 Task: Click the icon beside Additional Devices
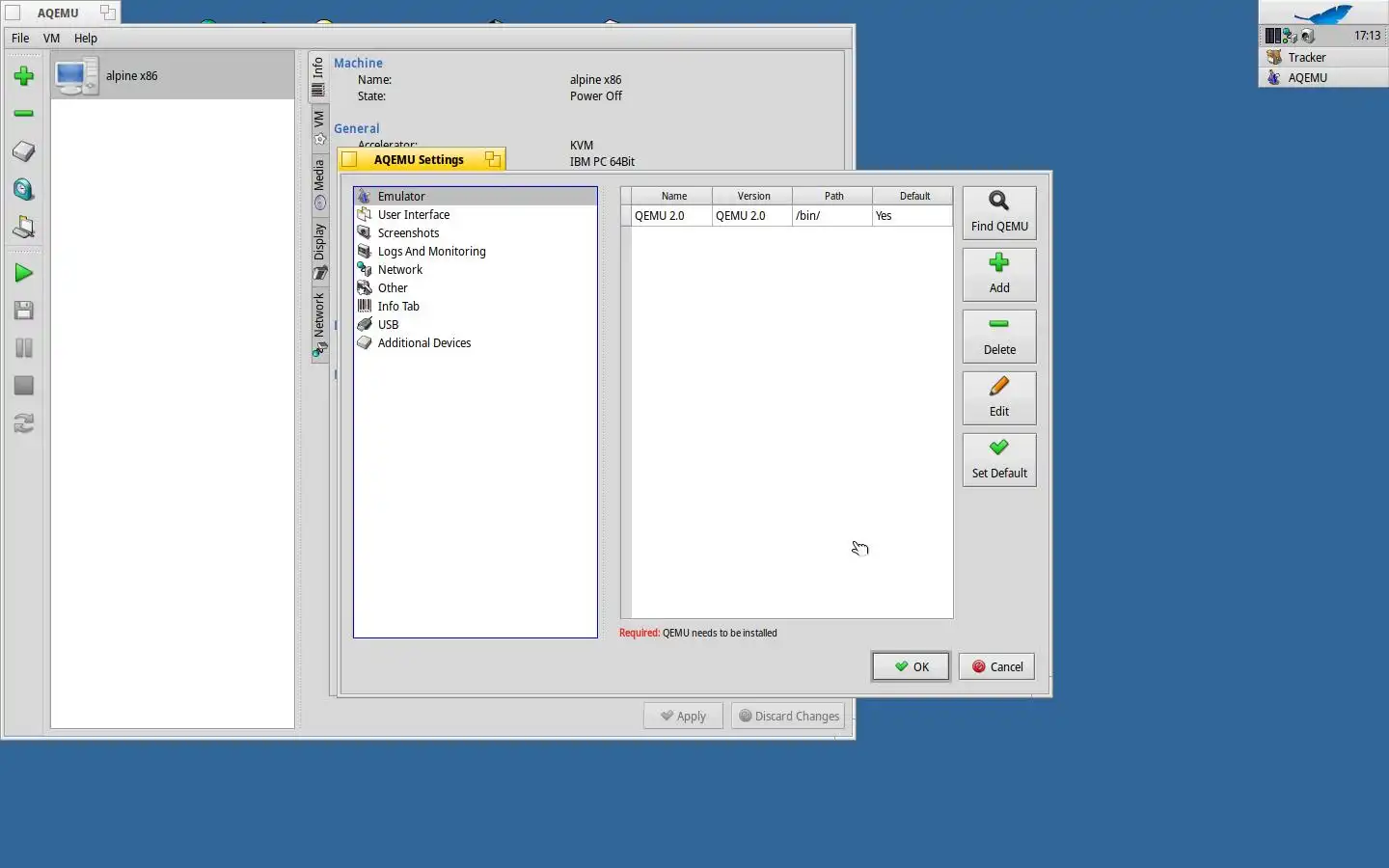tap(365, 343)
